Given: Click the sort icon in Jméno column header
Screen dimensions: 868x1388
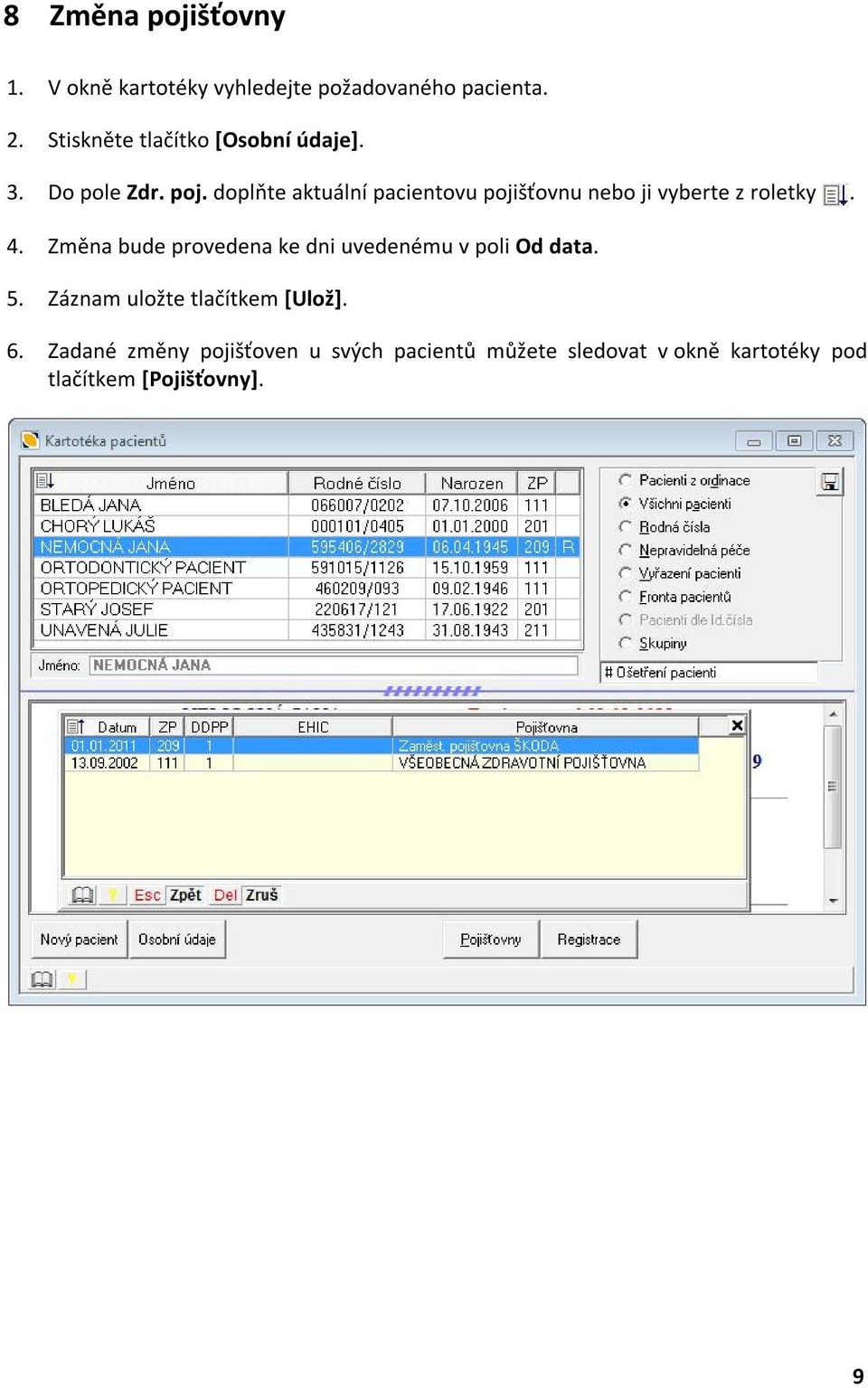Looking at the screenshot, I should [x=45, y=481].
